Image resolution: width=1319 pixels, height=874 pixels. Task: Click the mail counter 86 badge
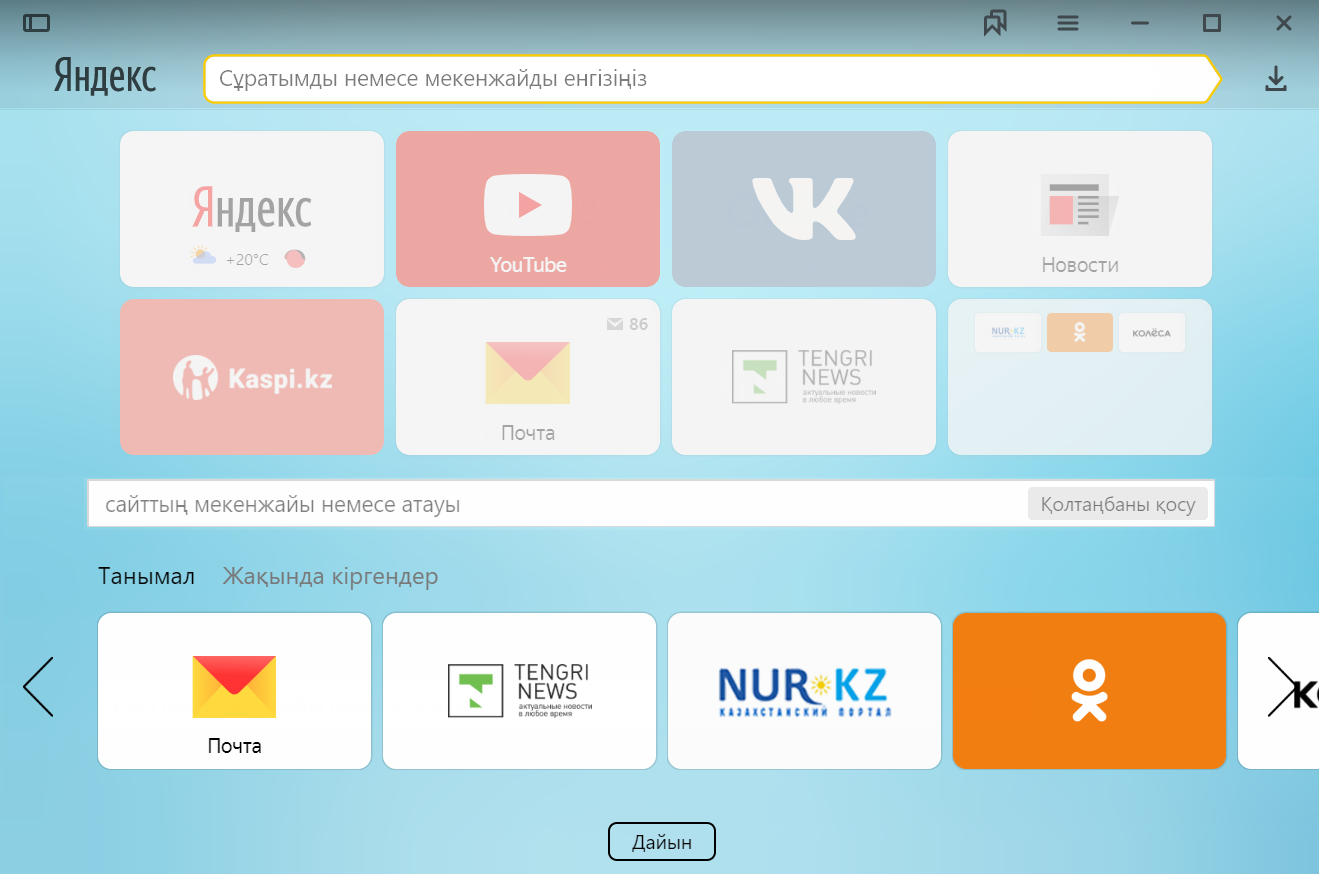(627, 324)
